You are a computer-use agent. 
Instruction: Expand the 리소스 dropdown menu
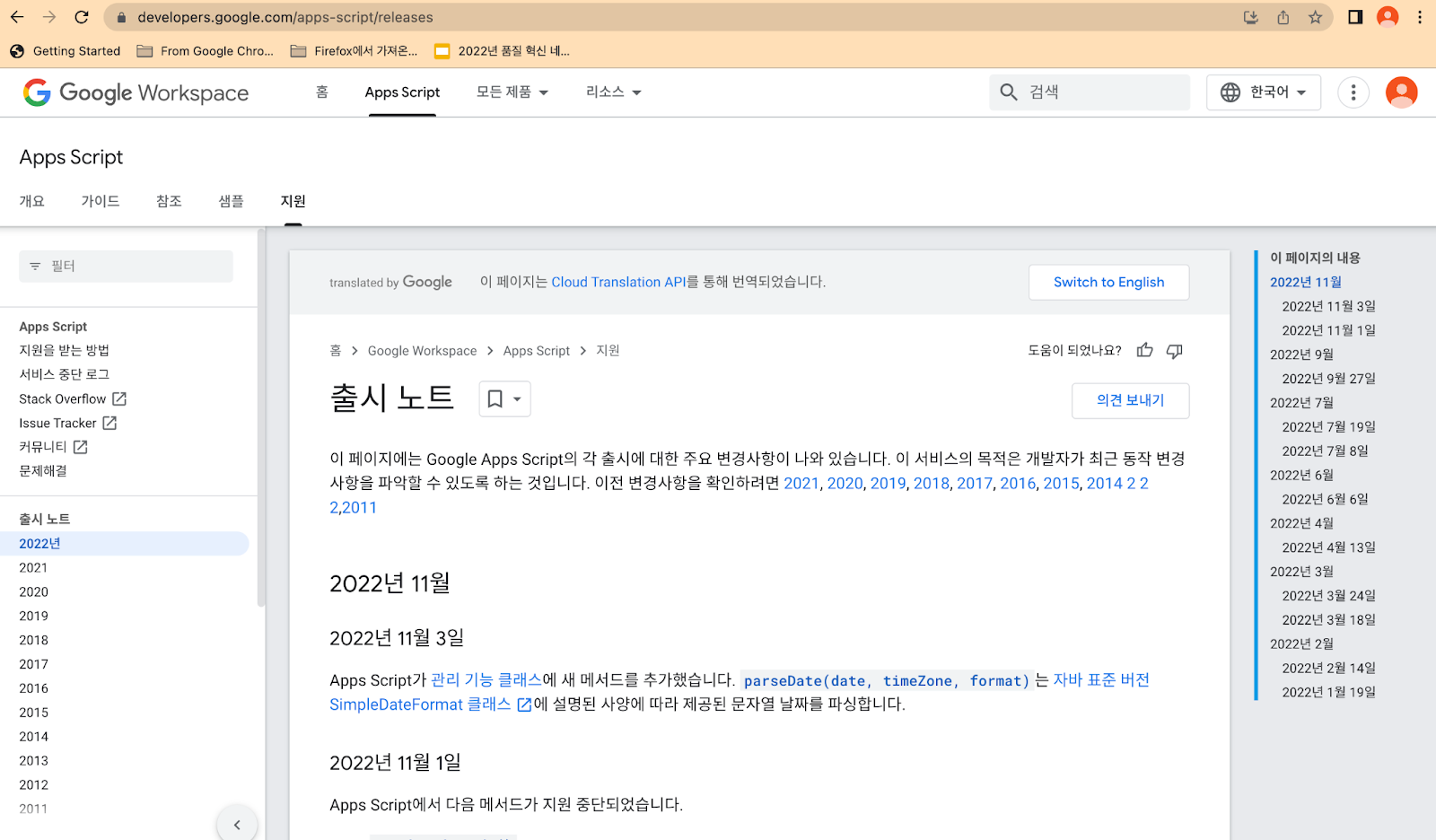[x=614, y=92]
